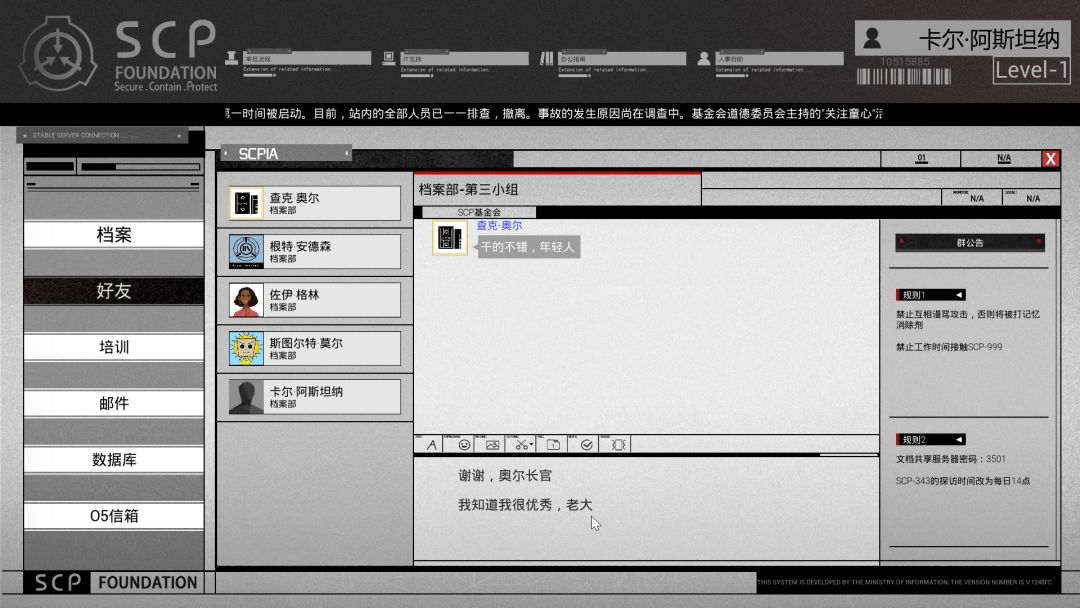Click the SCP Foundation logo emblem
This screenshot has width=1080, height=608.
click(59, 57)
